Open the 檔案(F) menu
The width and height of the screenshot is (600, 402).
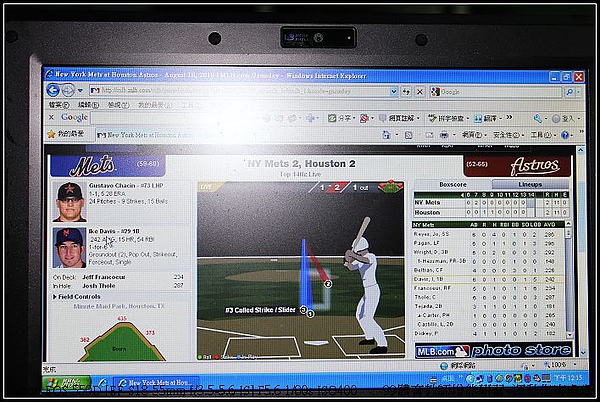59,104
